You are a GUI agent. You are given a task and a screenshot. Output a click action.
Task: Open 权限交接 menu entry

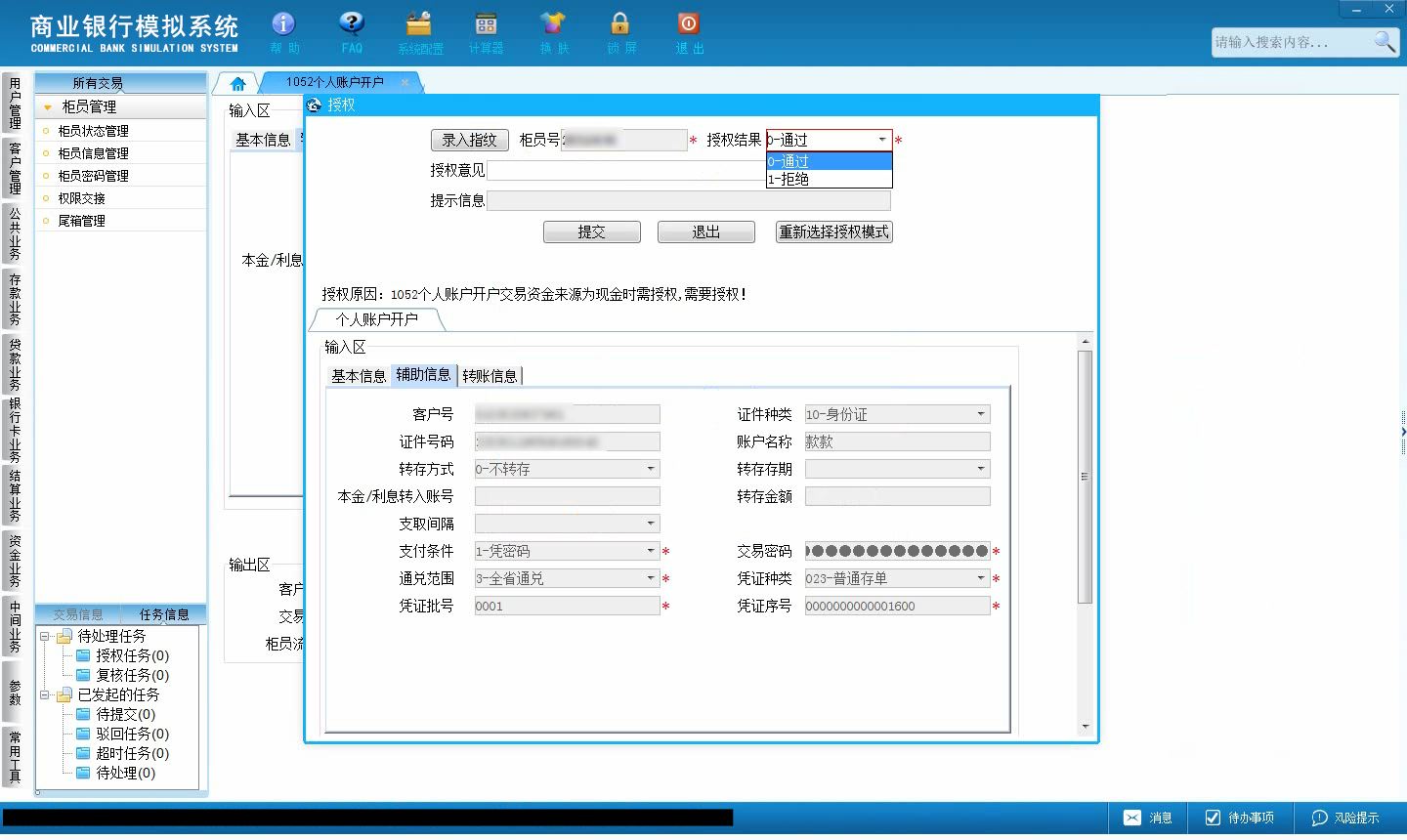point(81,198)
